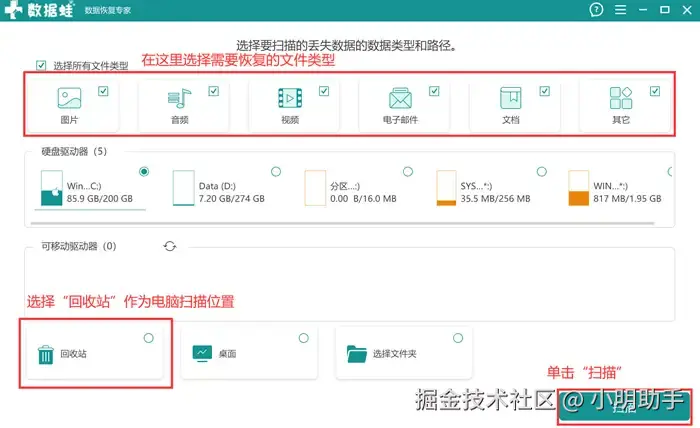700x428 pixels.
Task: Click the 可移动驱动器 (0) heading
Action: [x=79, y=246]
